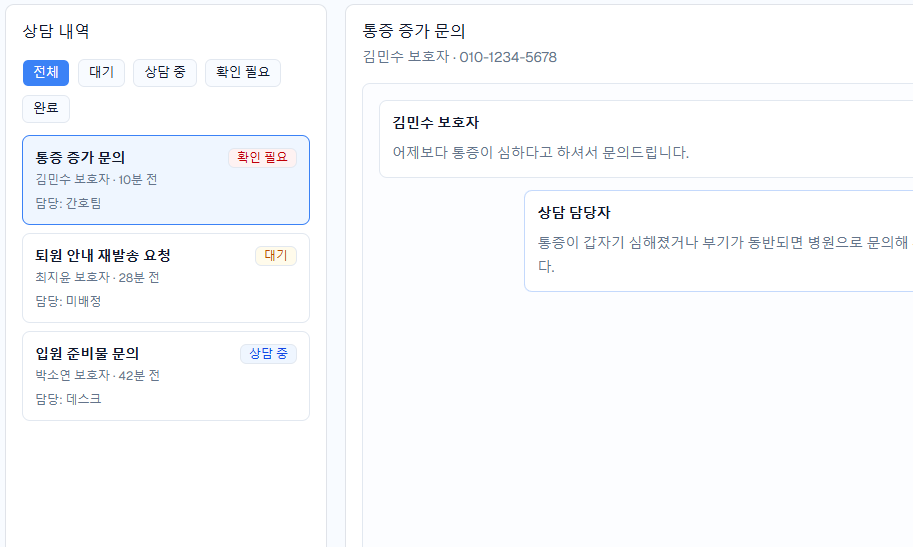Show only 상담 중 consultations
Screen dimensions: 913x547
pos(165,73)
